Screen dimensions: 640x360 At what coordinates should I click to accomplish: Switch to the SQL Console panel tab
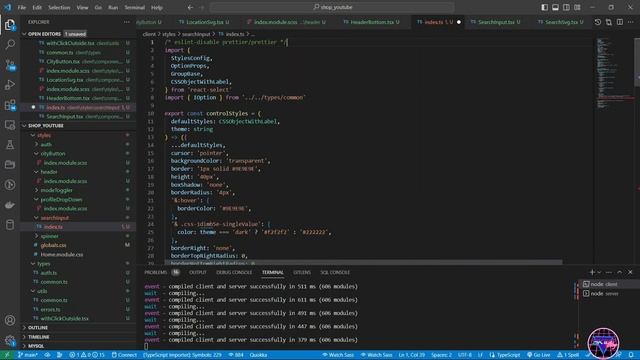click(x=335, y=272)
